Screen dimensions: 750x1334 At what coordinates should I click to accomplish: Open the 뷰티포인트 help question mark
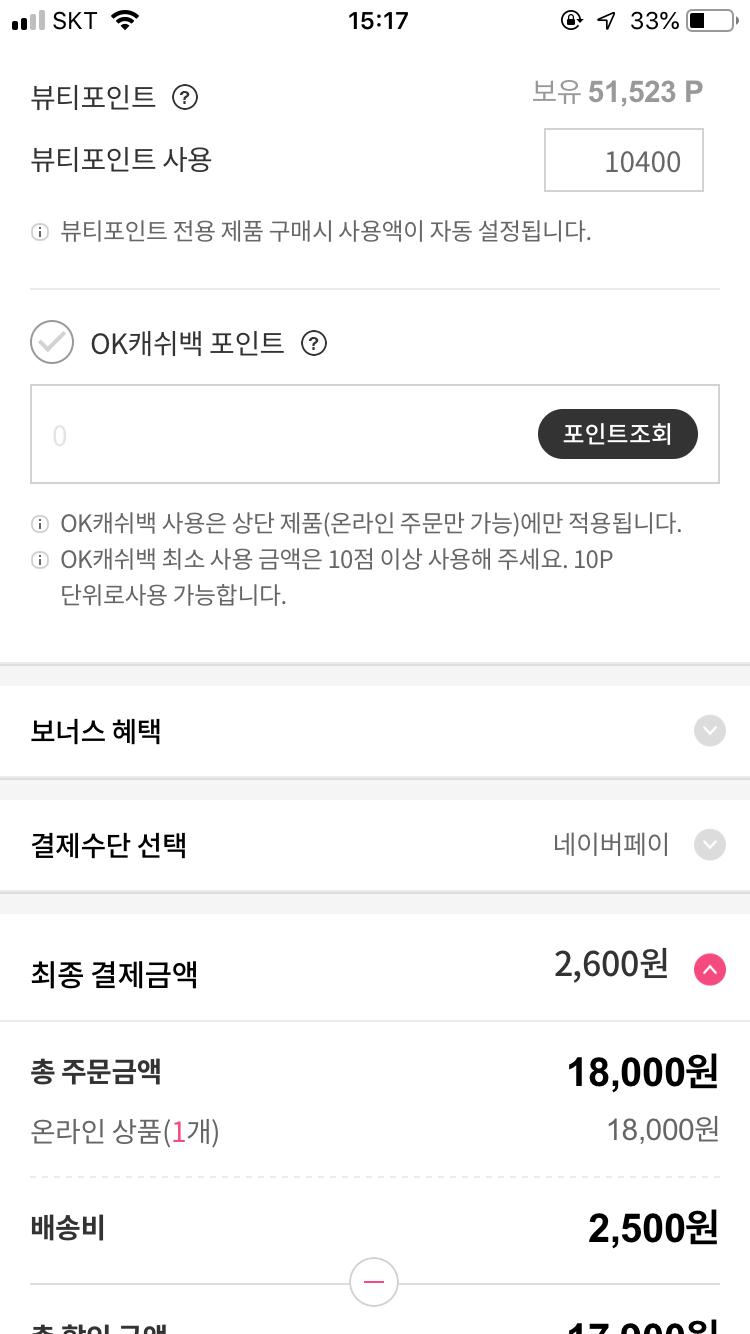coord(185,97)
